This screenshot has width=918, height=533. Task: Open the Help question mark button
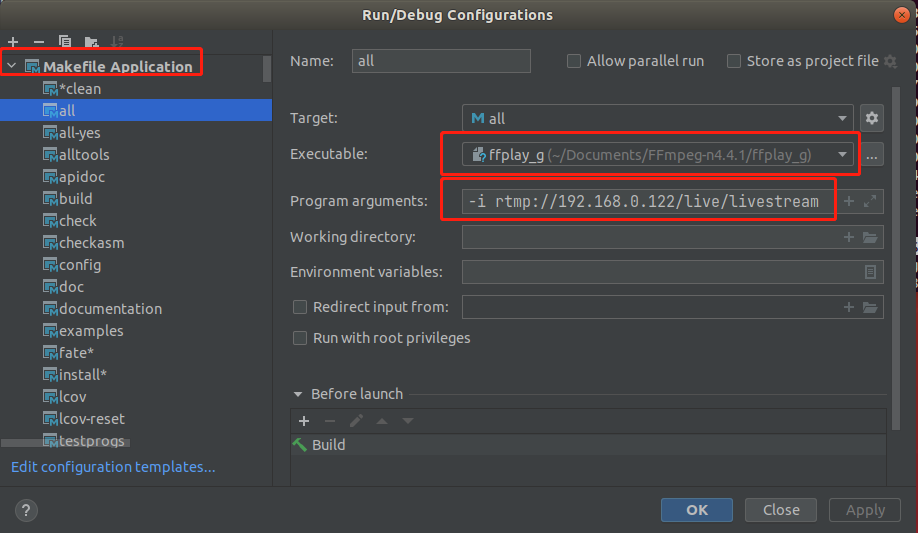[27, 509]
